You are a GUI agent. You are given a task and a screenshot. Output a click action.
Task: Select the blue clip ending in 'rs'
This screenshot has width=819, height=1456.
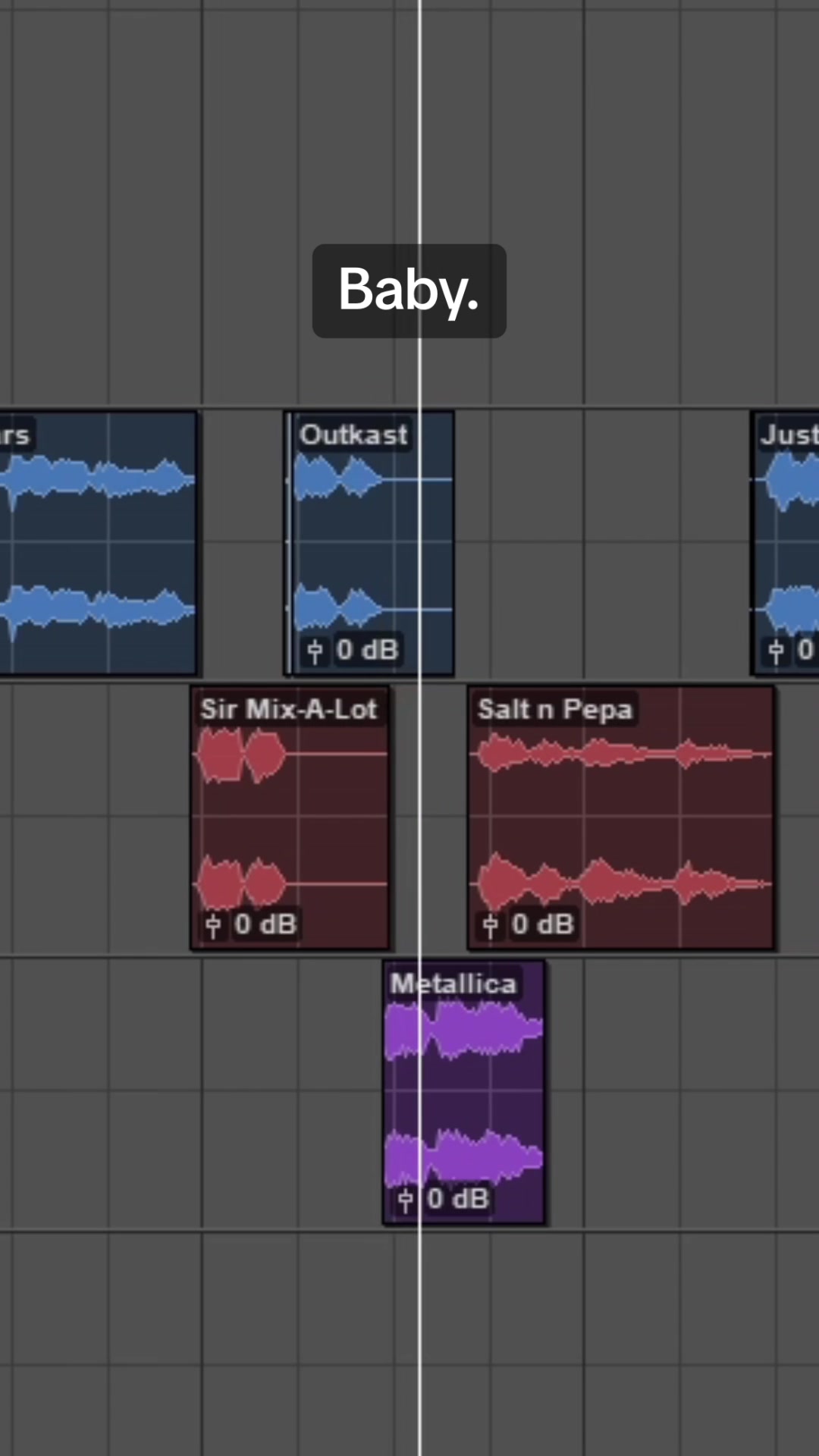pyautogui.click(x=99, y=543)
